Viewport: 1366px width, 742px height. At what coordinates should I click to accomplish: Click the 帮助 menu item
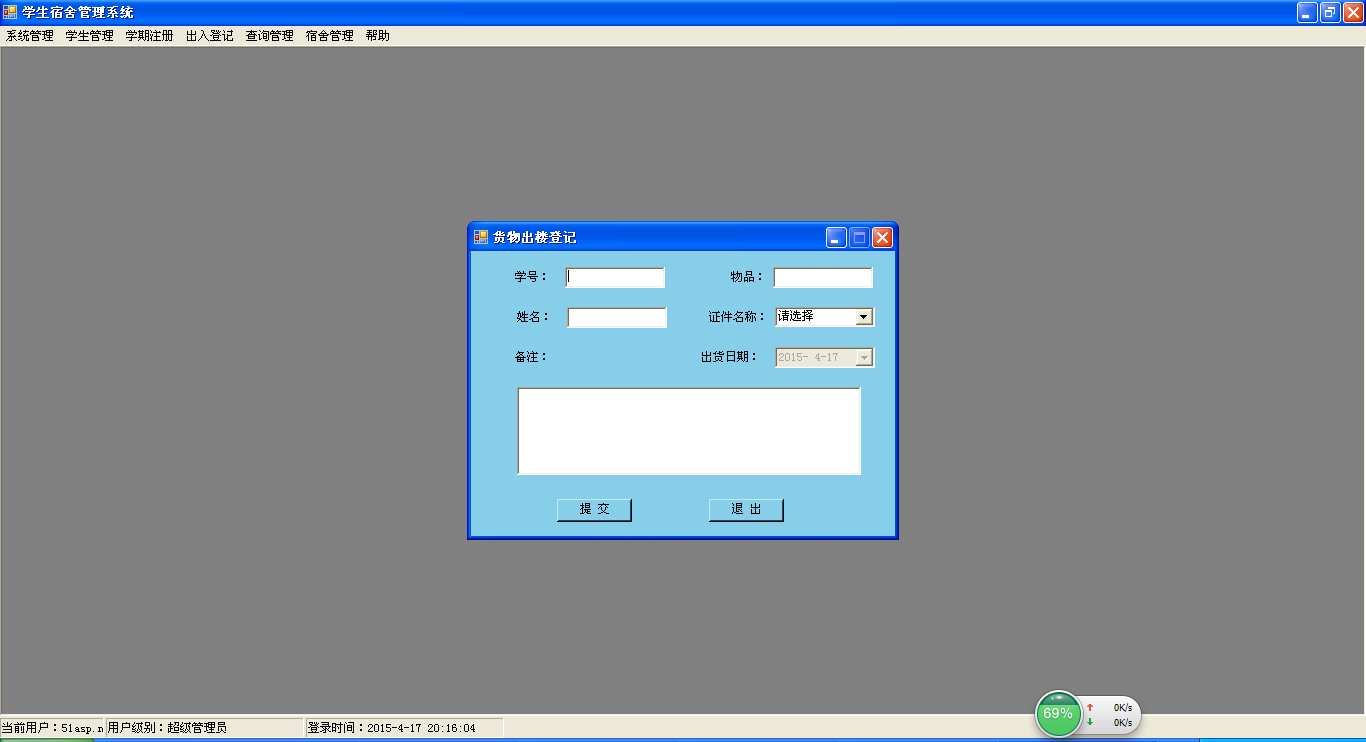point(378,36)
